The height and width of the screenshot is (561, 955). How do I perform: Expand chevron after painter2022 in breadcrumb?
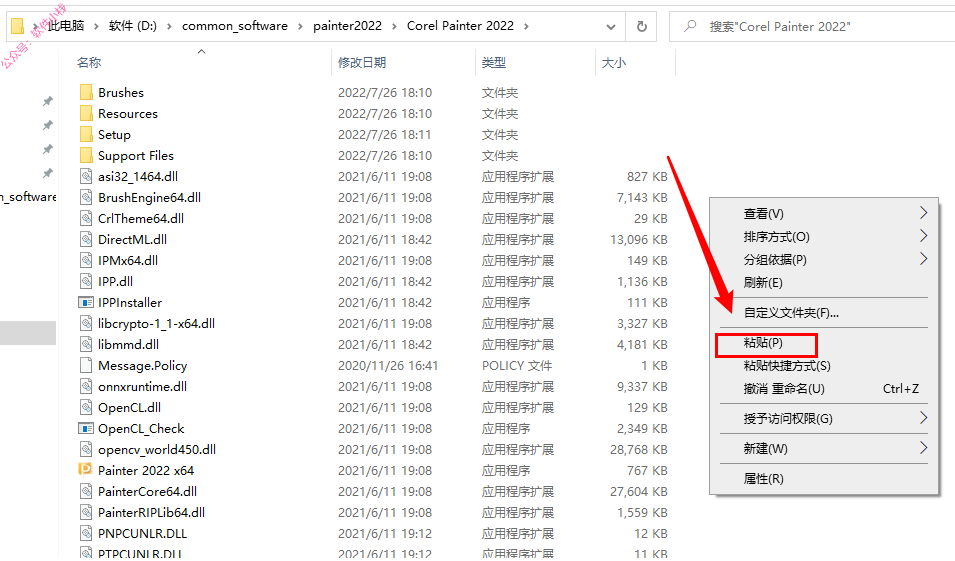[x=395, y=26]
